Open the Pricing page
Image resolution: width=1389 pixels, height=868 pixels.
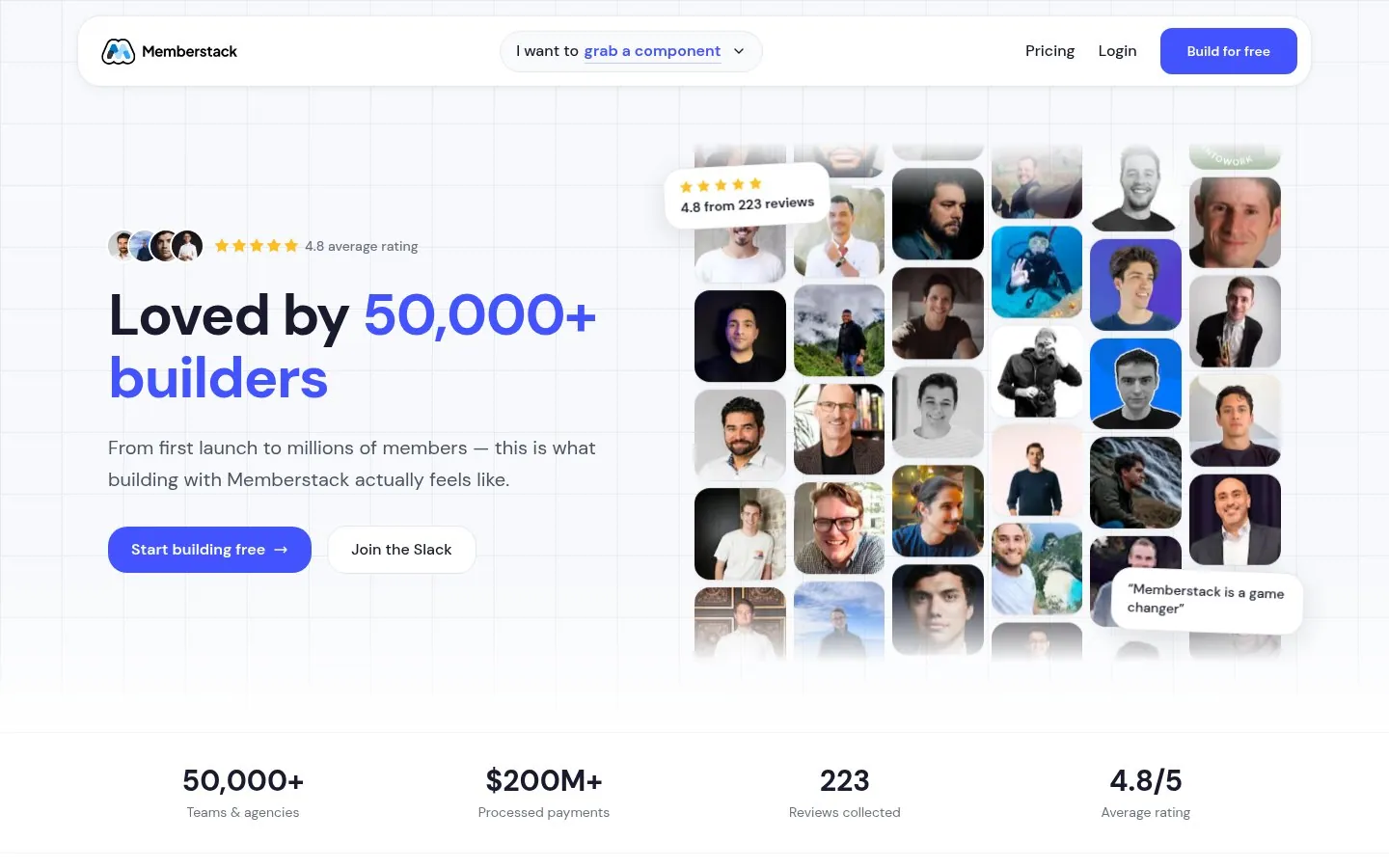tap(1049, 51)
